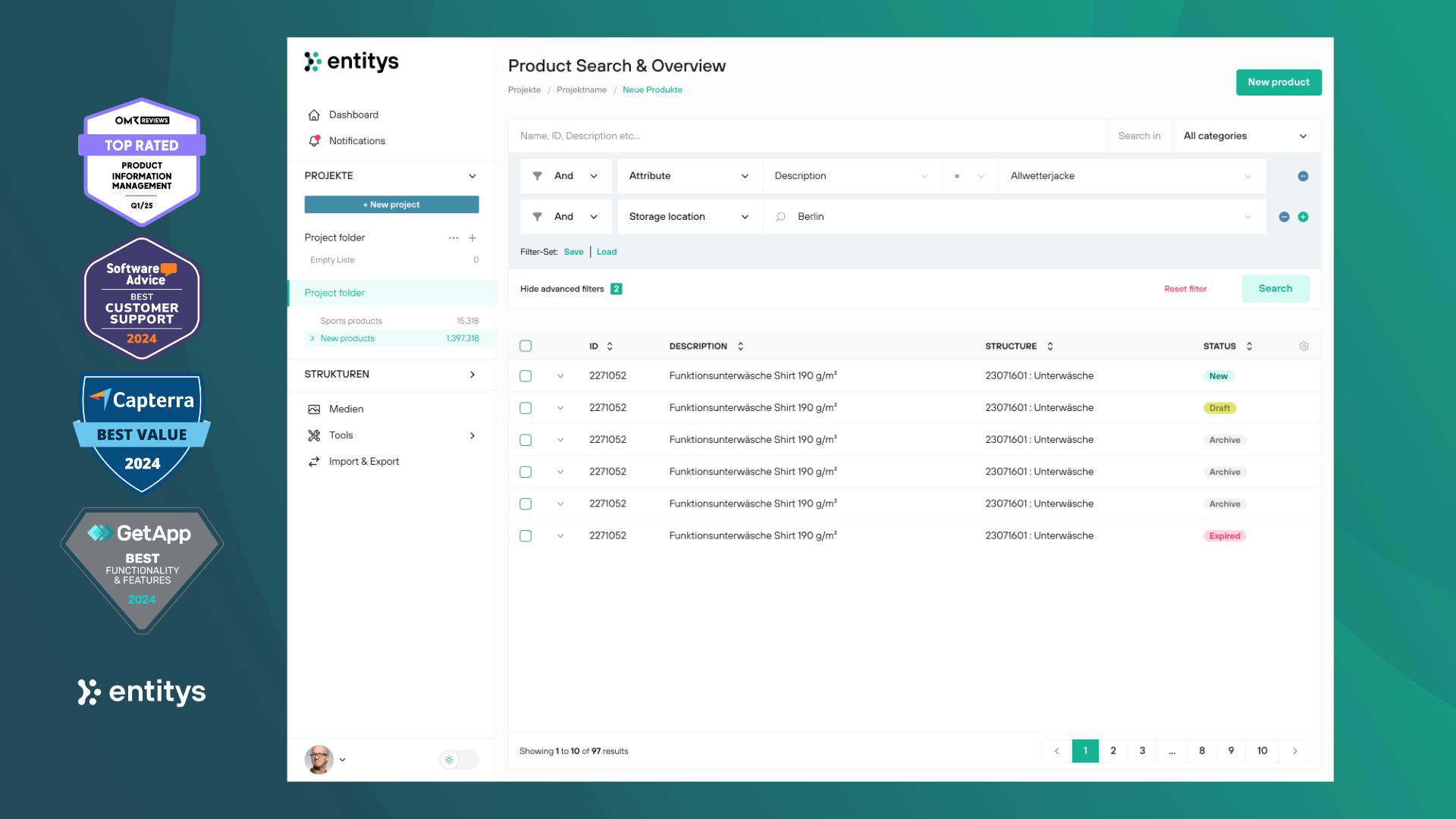Click the New product button
Viewport: 1456px width, 819px height.
[x=1278, y=83]
